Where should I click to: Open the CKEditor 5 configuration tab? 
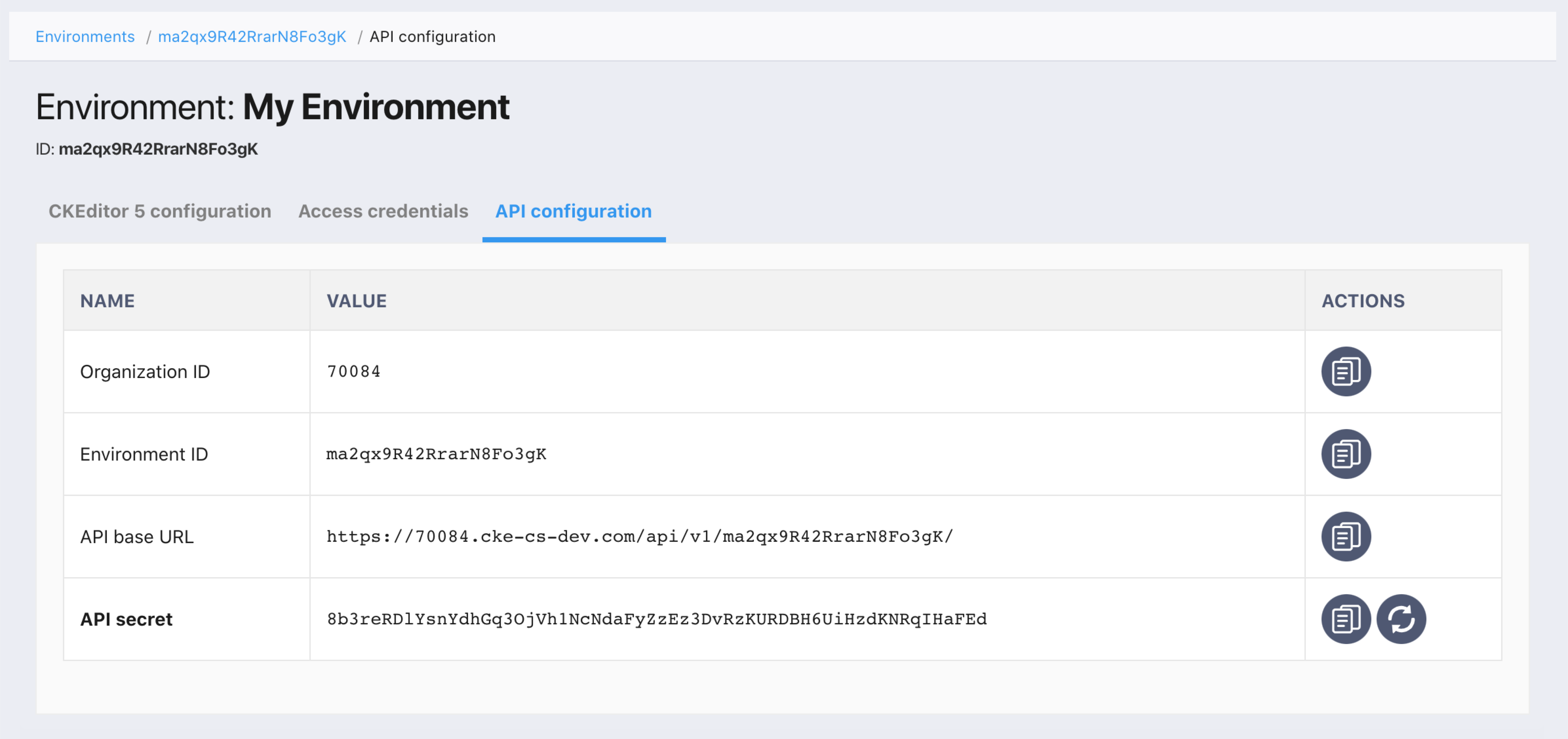click(x=160, y=211)
